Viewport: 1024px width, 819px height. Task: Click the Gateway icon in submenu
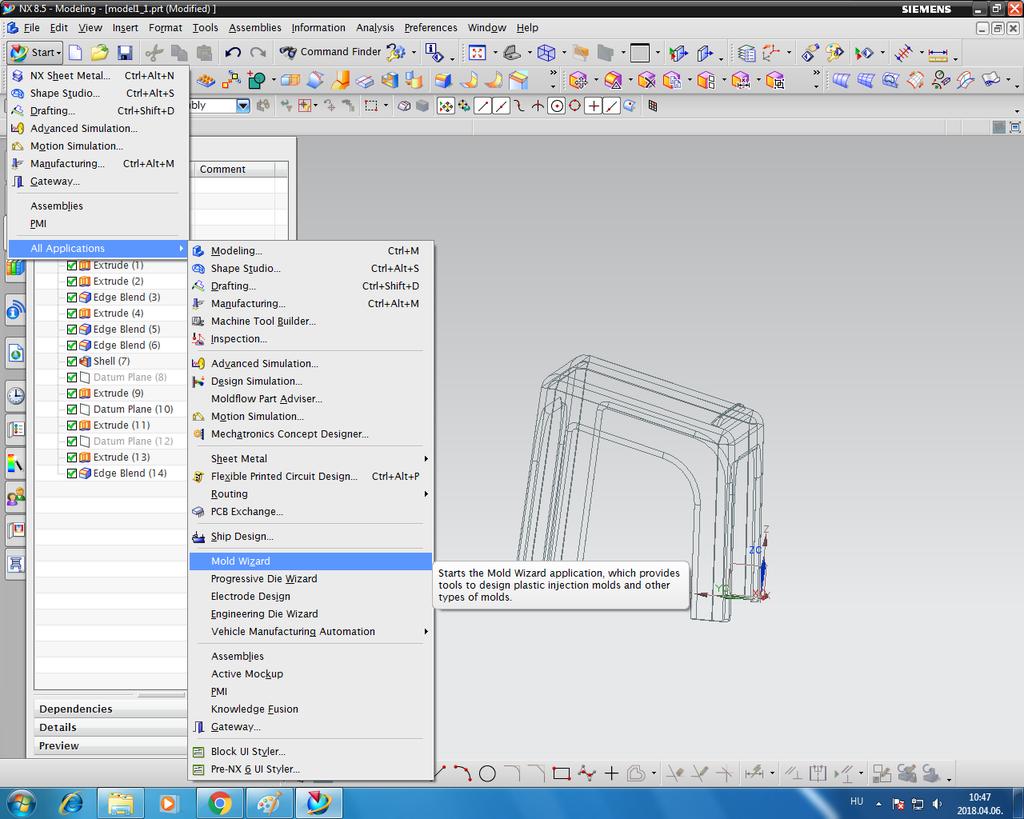click(199, 727)
